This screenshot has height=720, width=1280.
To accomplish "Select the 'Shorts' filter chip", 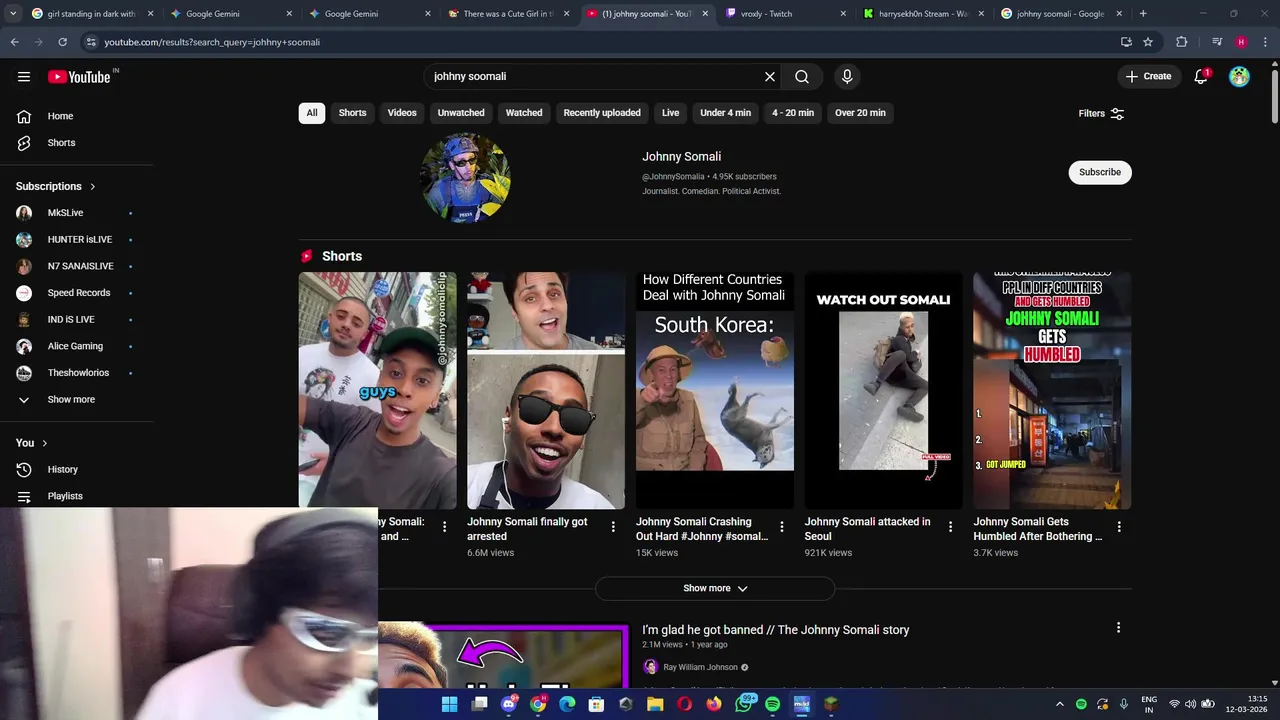I will [352, 113].
